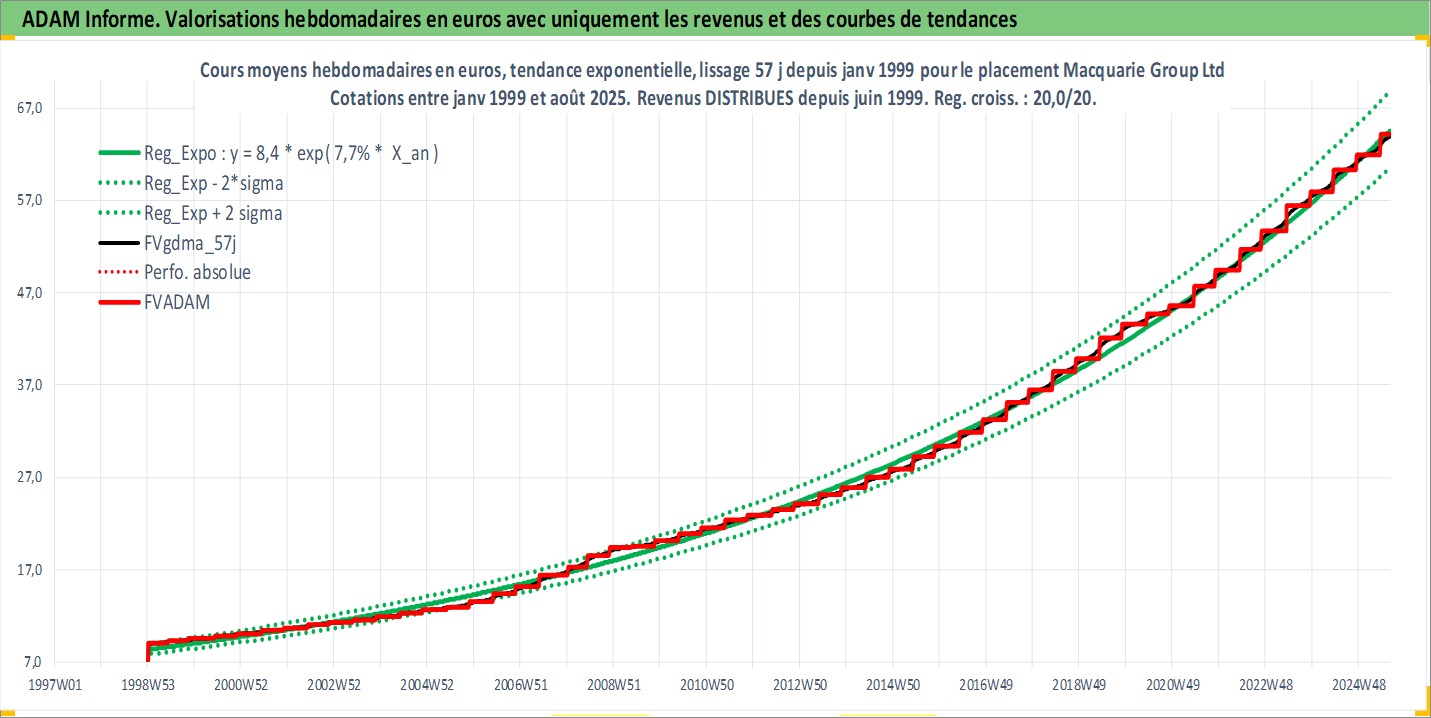Click legend entry 'FVADAM'
Image resolution: width=1431 pixels, height=718 pixels.
pos(177,301)
